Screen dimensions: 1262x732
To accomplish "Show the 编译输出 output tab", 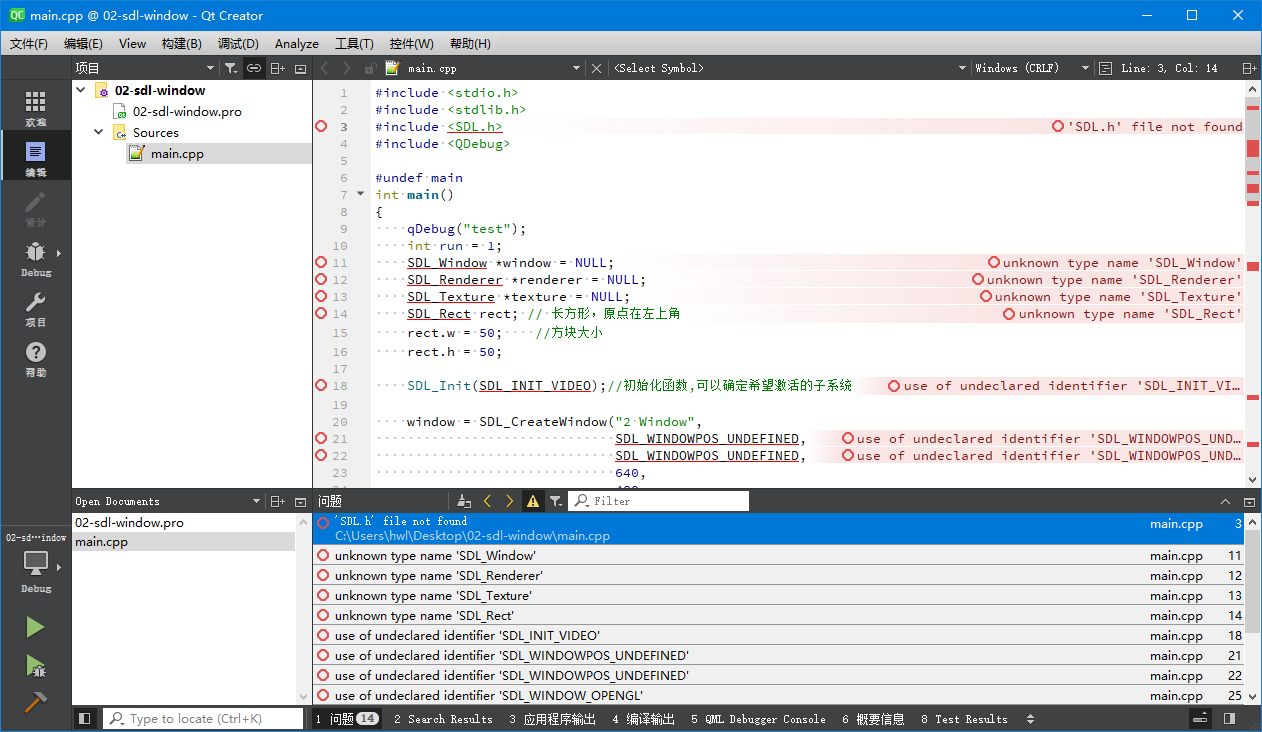I will (x=644, y=719).
